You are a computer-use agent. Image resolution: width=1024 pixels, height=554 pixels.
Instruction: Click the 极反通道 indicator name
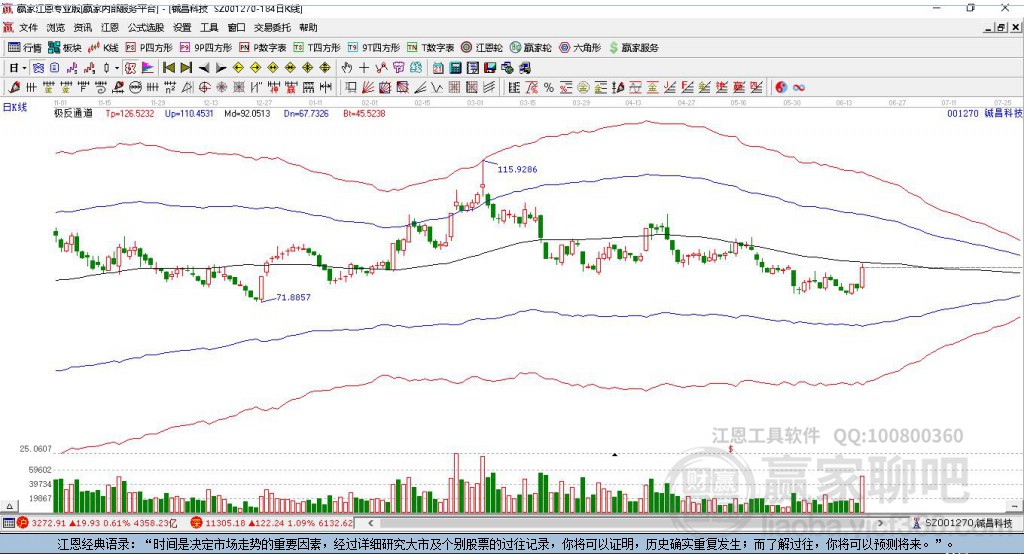point(73,114)
